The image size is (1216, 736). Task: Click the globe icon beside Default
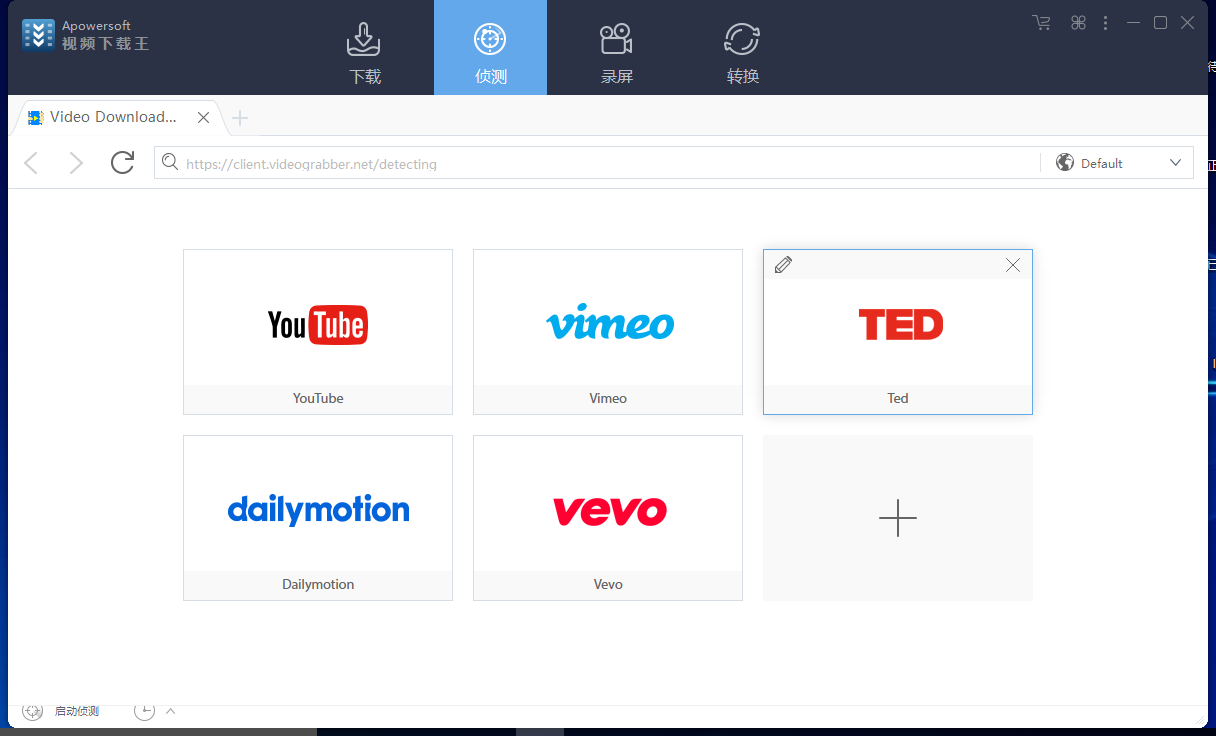pyautogui.click(x=1065, y=163)
